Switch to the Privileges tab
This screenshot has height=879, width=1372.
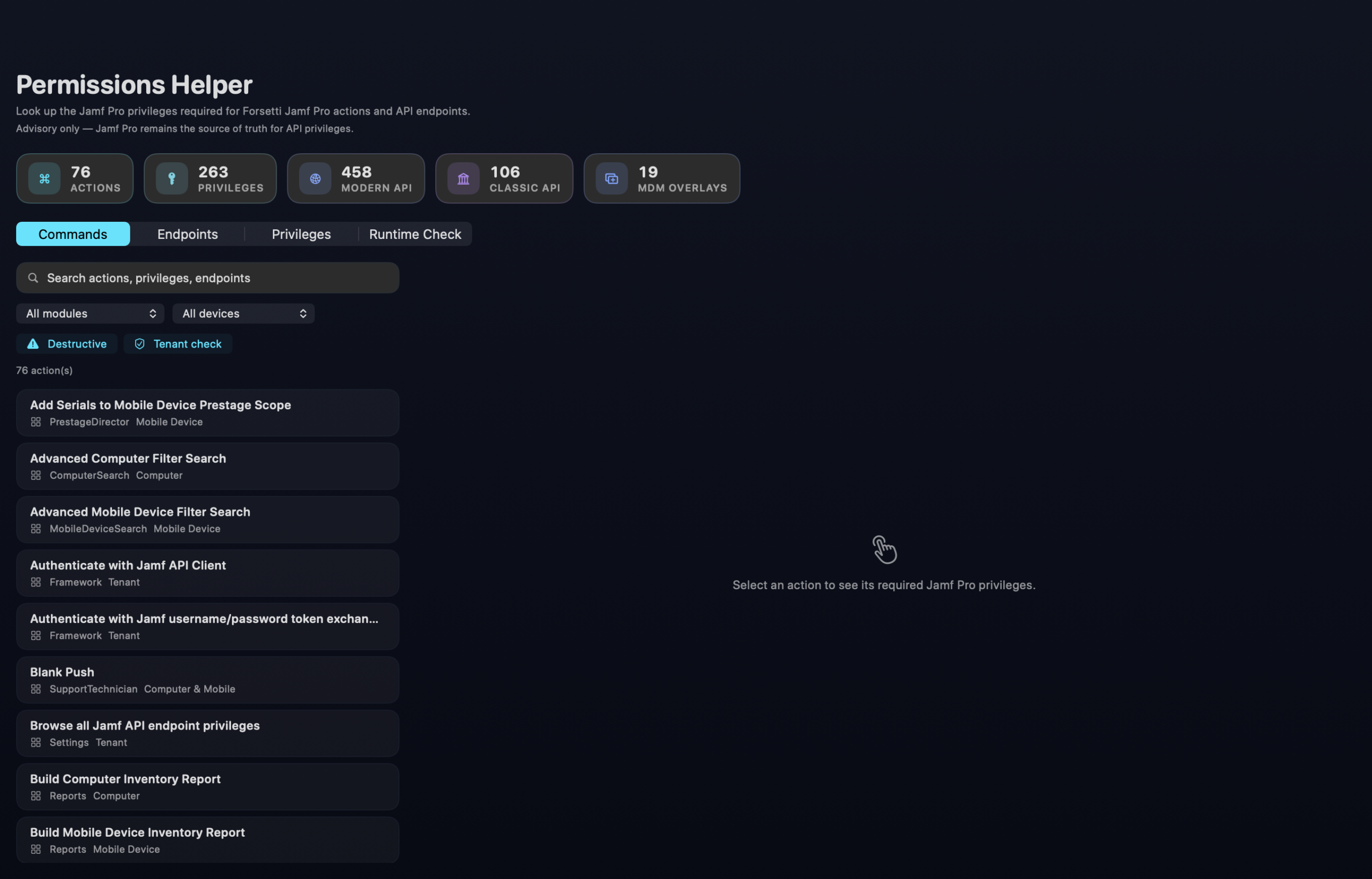click(301, 234)
